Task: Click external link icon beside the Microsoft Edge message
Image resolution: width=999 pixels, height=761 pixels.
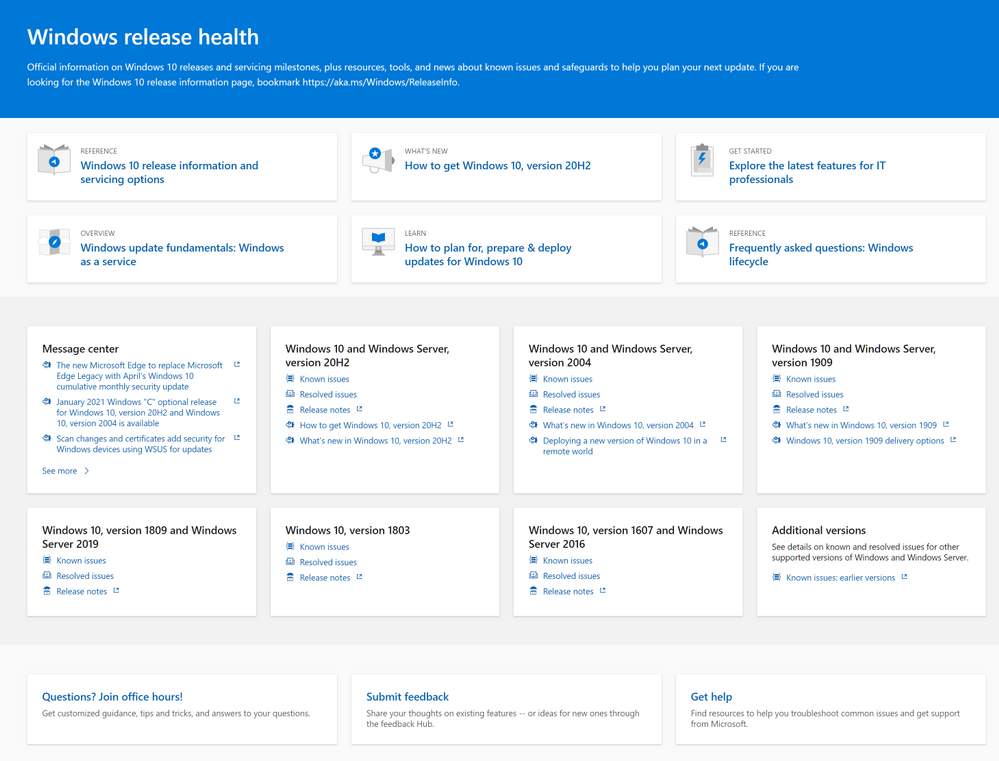Action: 237,365
